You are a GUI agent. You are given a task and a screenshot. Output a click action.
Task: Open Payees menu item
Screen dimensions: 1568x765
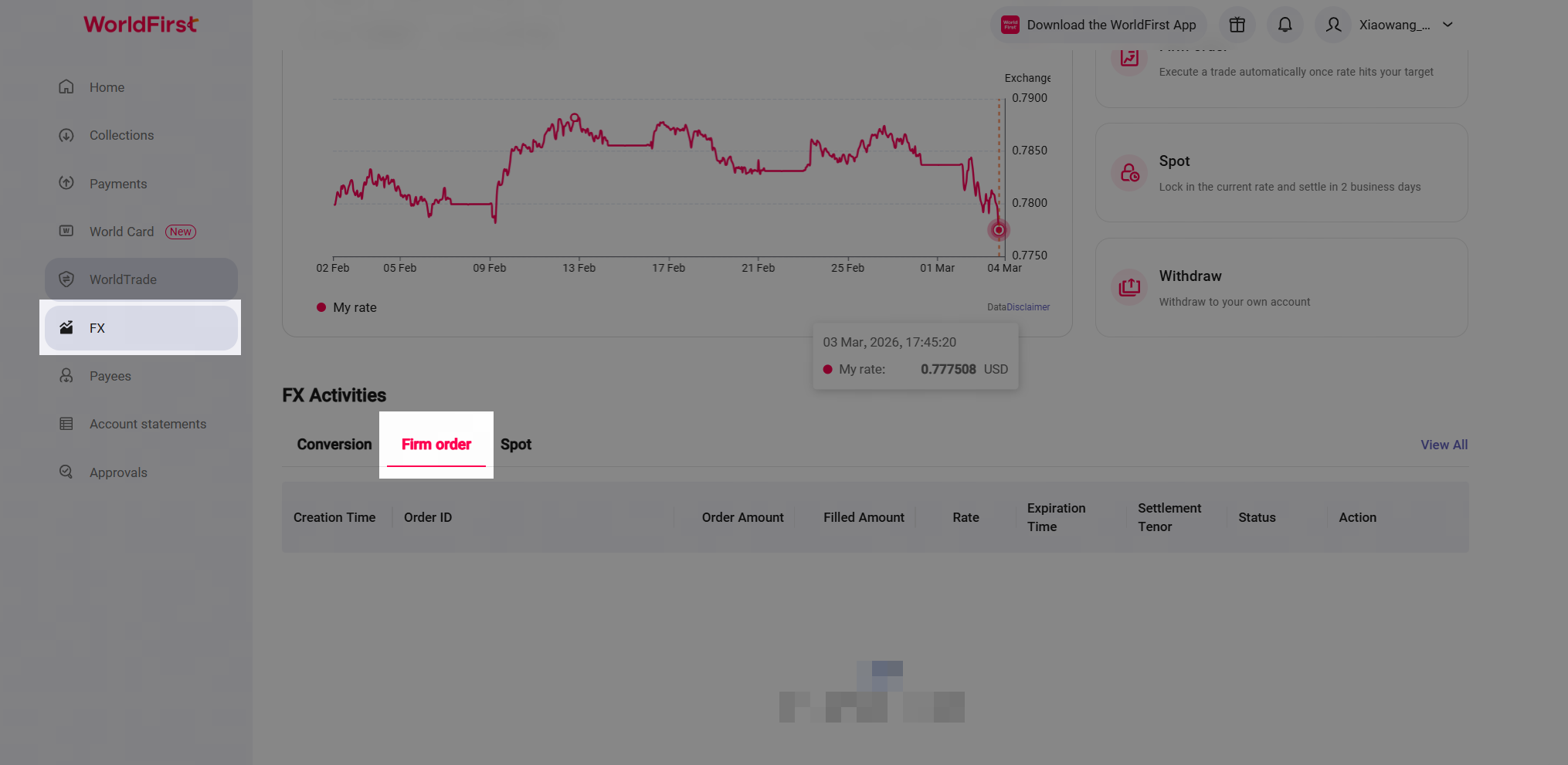[x=141, y=376]
